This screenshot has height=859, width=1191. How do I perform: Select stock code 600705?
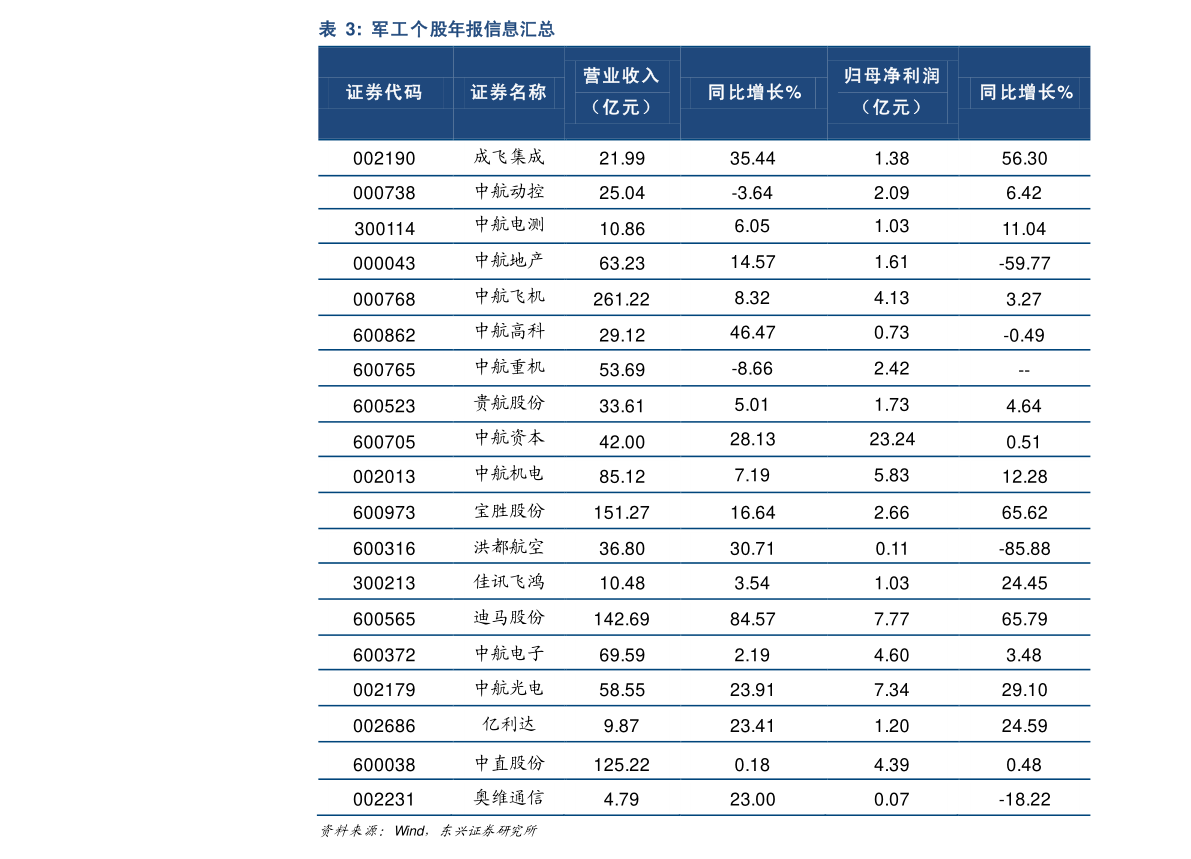tap(384, 442)
